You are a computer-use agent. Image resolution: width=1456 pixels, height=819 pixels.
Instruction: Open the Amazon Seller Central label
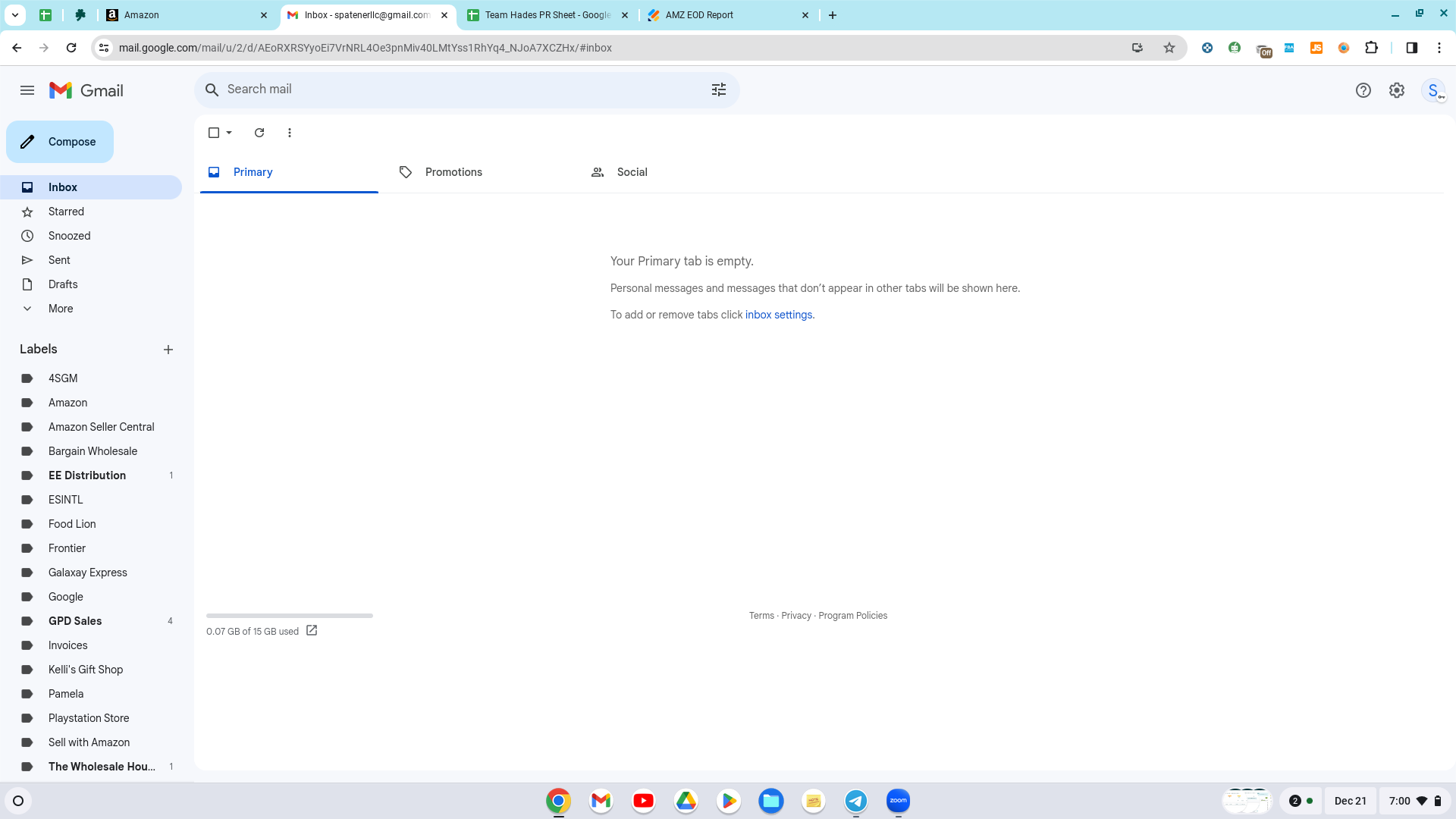(91, 427)
